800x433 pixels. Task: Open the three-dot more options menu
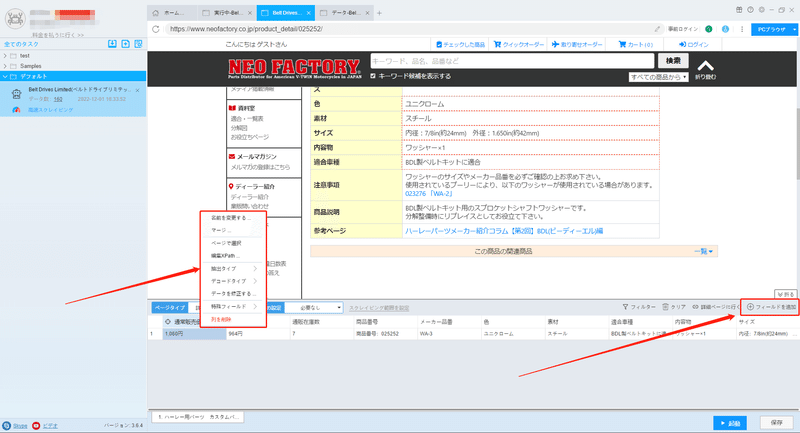pyautogui.click(x=742, y=29)
